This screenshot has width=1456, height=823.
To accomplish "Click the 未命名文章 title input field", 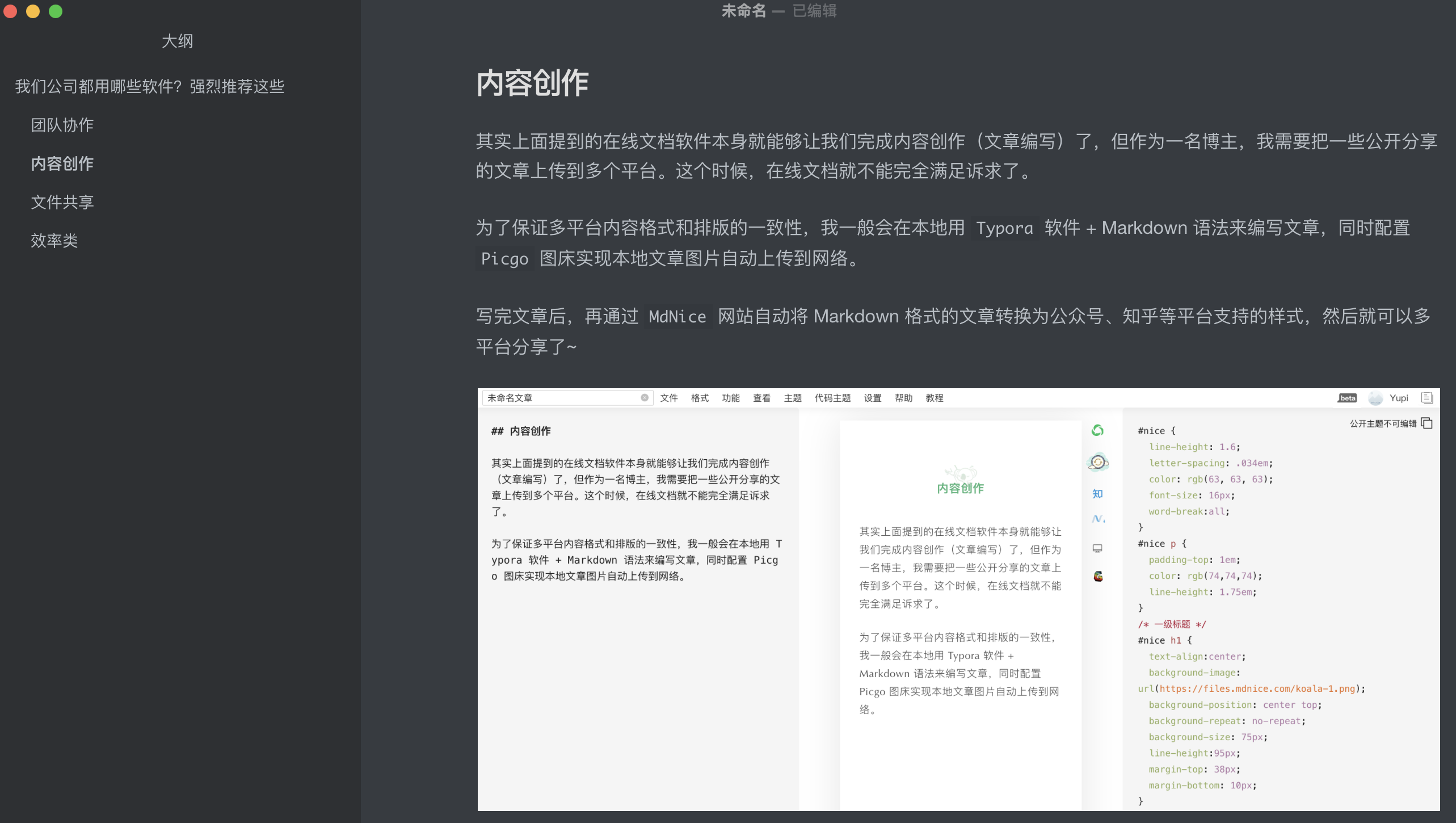I will click(x=562, y=398).
